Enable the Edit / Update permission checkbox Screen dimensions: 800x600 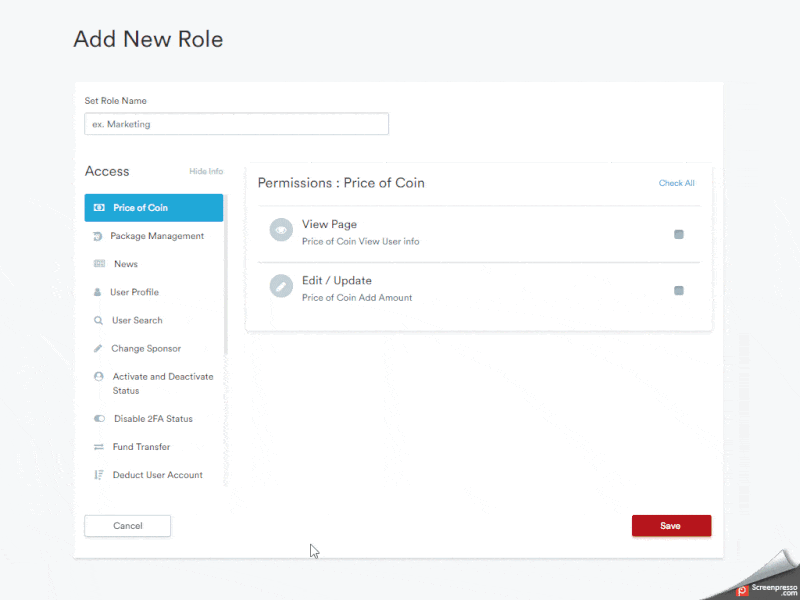pyautogui.click(x=679, y=290)
